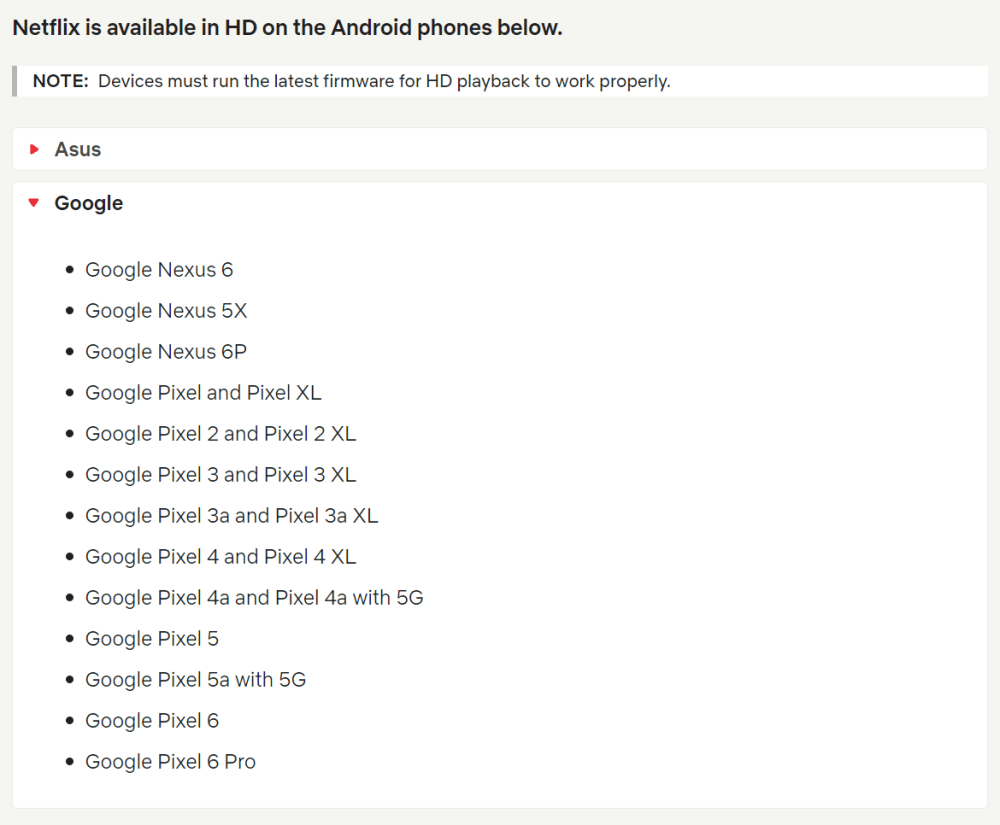Click Google Pixel and Pixel XL
Viewport: 1000px width, 825px height.
203,393
